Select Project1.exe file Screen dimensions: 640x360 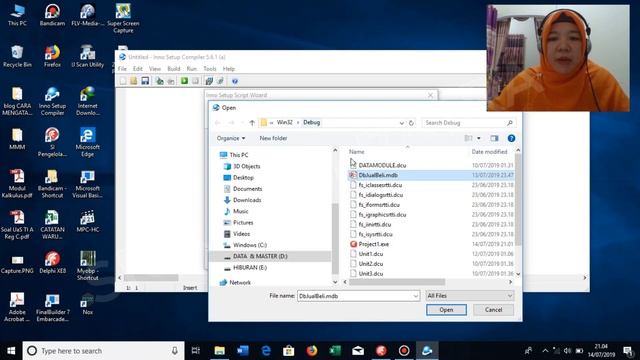pos(373,244)
